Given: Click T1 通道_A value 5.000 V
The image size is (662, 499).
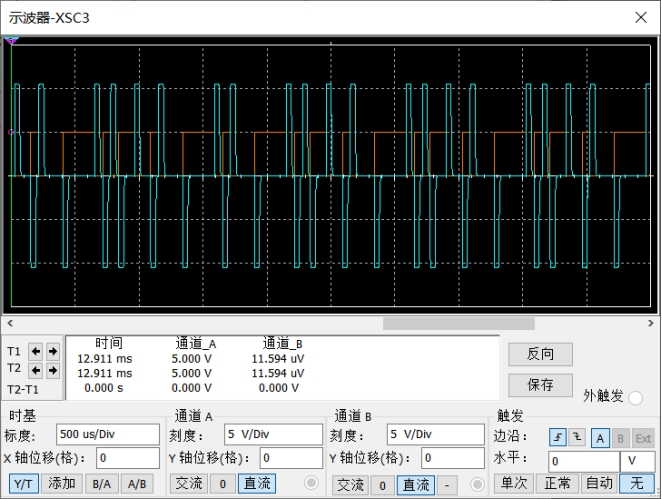Looking at the screenshot, I should tap(192, 359).
